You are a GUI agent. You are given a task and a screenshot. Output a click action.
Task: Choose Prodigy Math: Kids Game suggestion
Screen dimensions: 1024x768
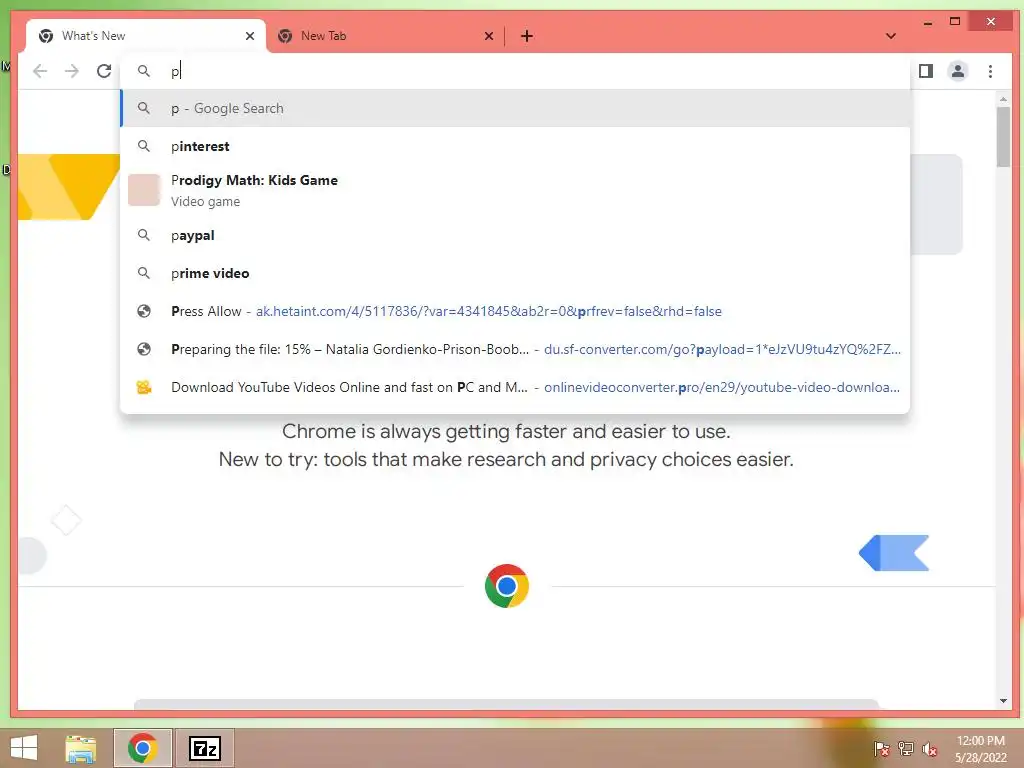tap(515, 190)
